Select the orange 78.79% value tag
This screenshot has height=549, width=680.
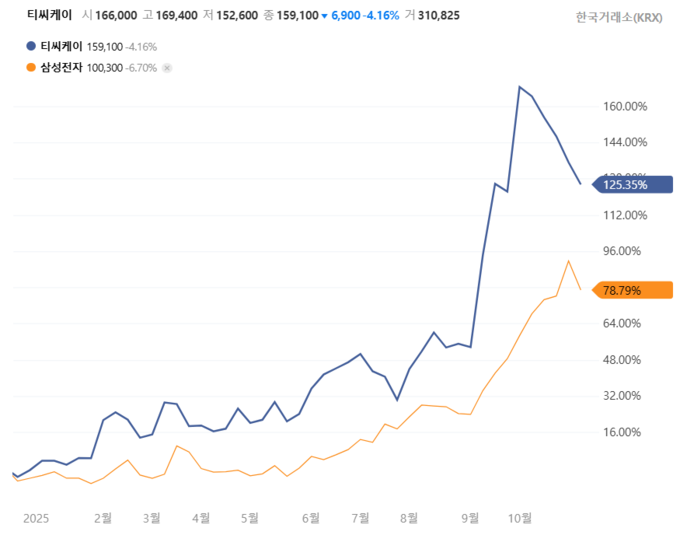point(634,290)
